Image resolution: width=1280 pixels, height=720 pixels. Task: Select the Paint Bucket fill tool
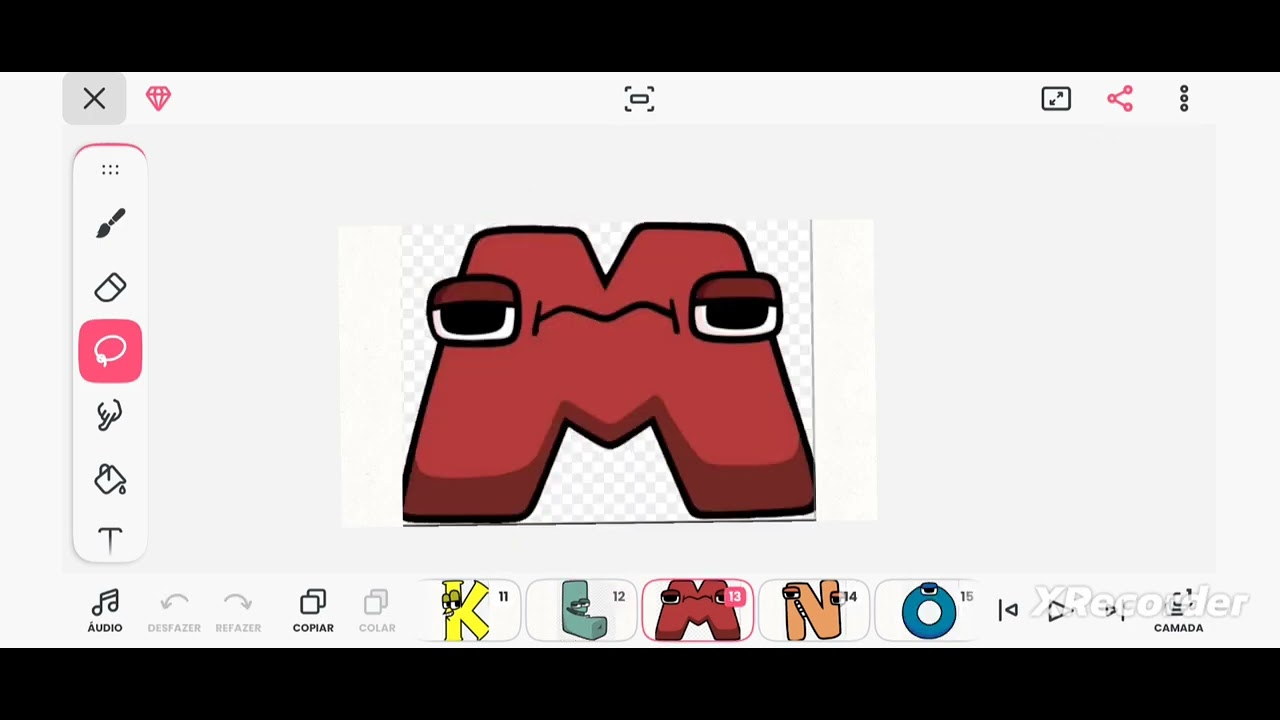(110, 479)
